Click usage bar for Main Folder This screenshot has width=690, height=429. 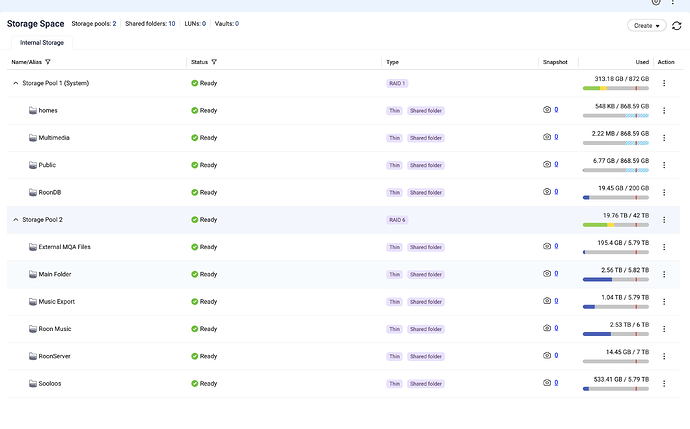tap(616, 279)
